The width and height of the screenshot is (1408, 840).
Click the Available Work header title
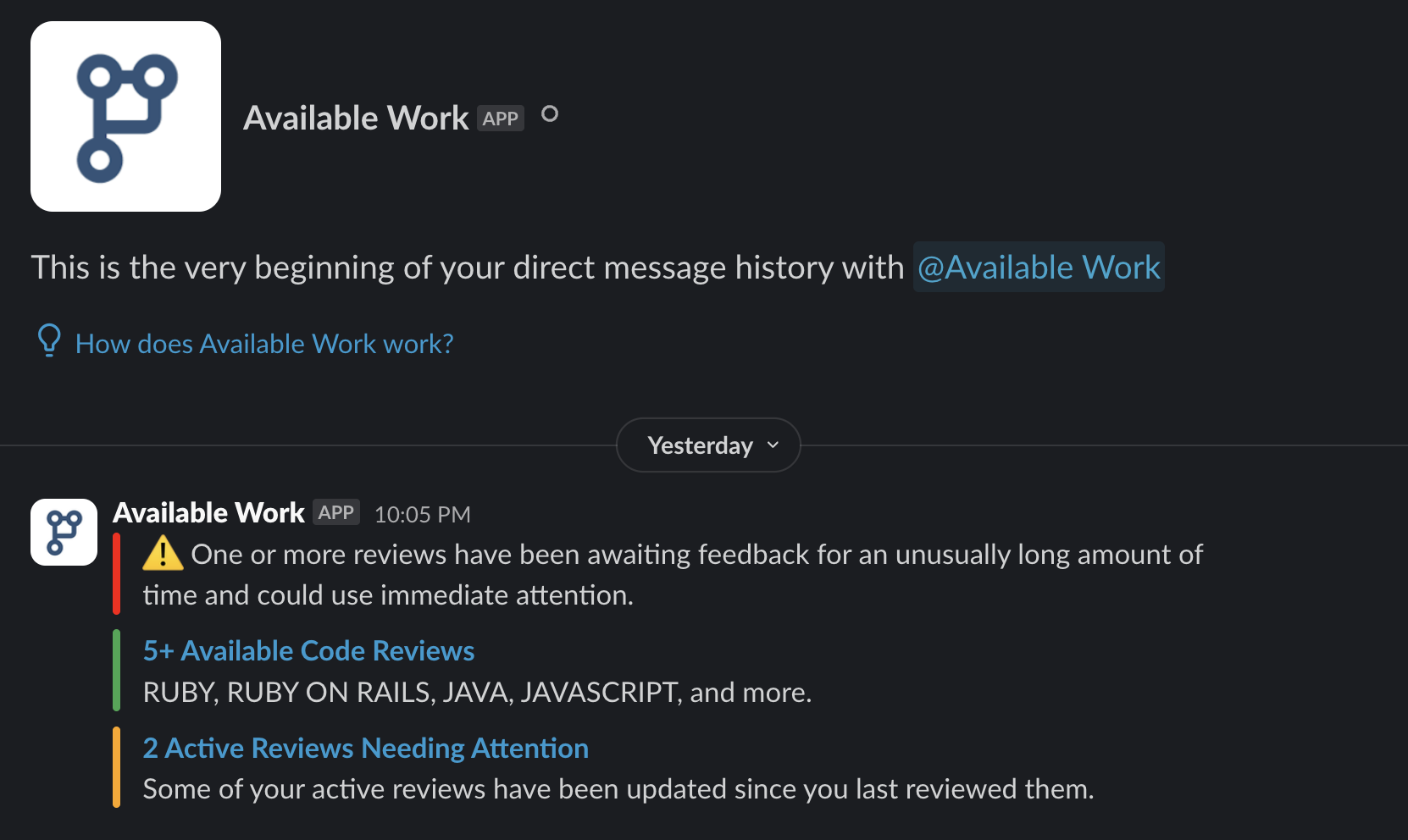(x=356, y=119)
